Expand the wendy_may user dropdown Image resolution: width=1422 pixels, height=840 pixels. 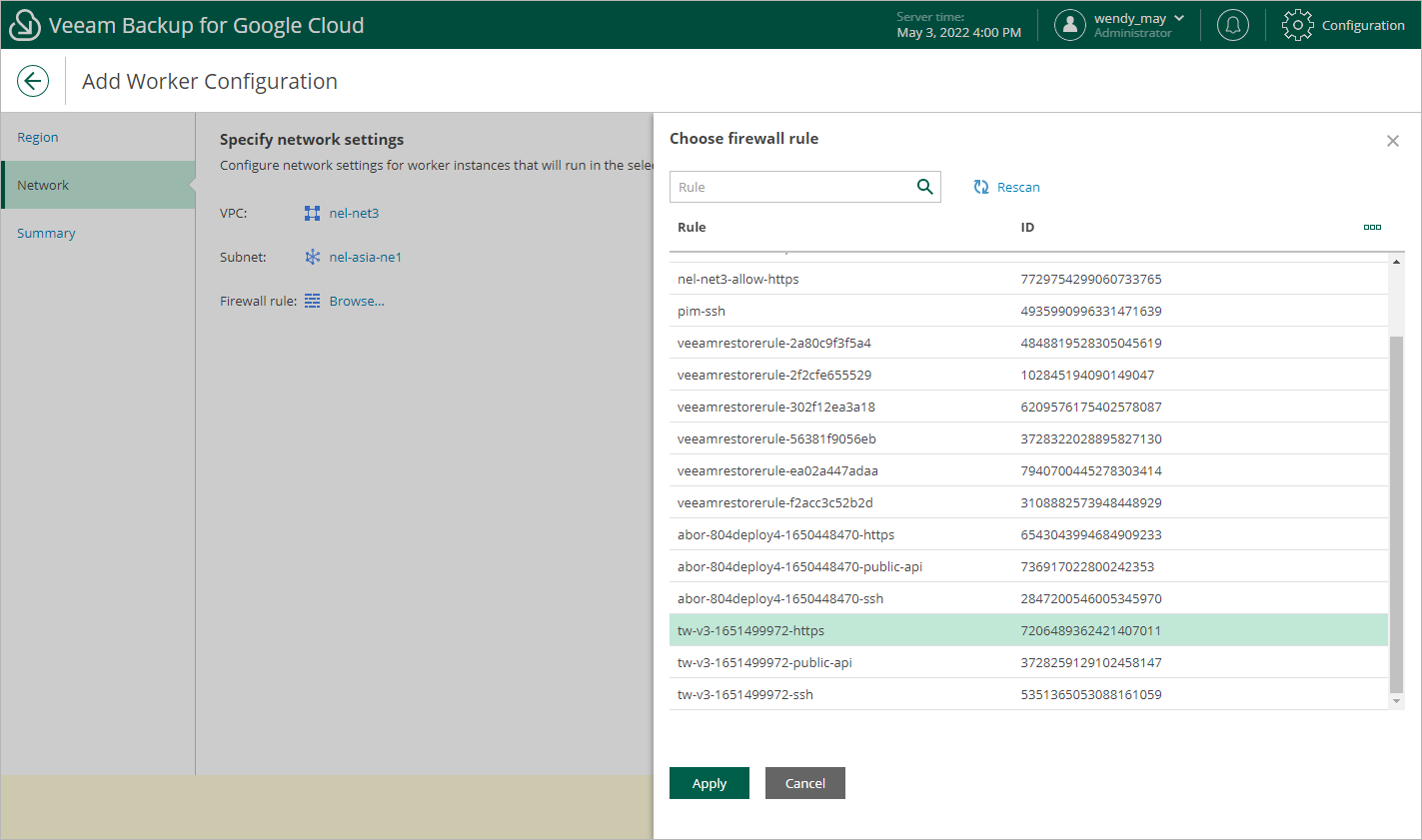(1179, 18)
